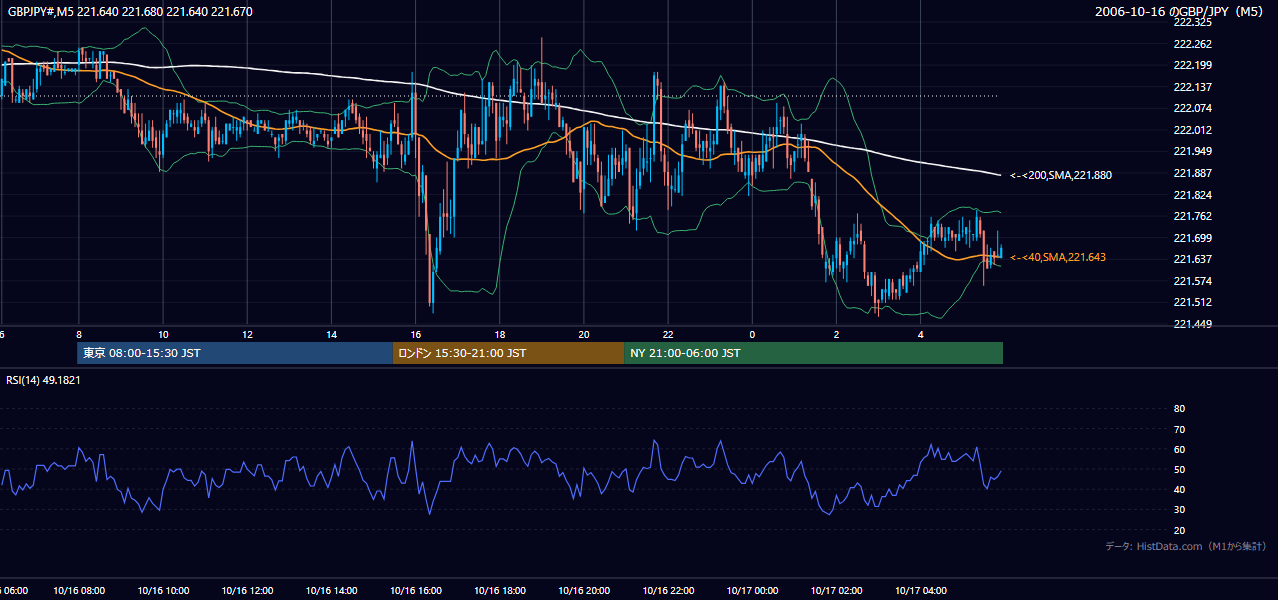The width and height of the screenshot is (1278, 600).
Task: Click the RSI 70 level label
Action: click(1179, 429)
